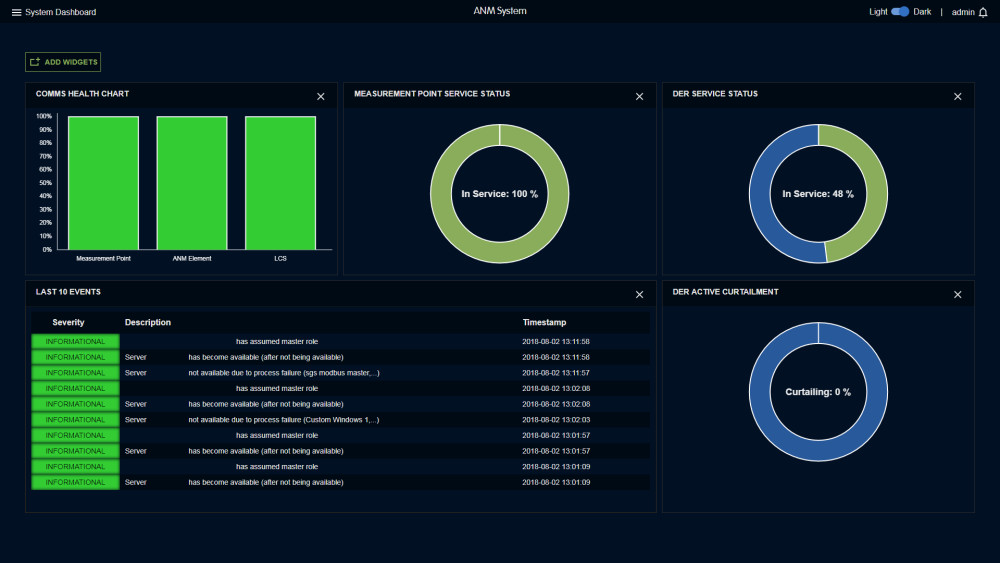The image size is (1000, 563).
Task: Select the event timestamped 13:11:57
Action: click(x=341, y=373)
